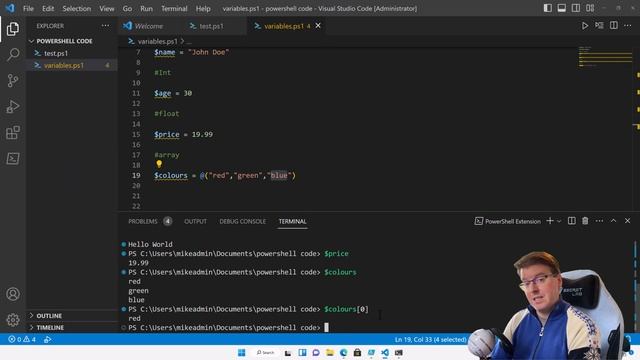The height and width of the screenshot is (360, 640).
Task: Open the File menu
Action: 28,9
